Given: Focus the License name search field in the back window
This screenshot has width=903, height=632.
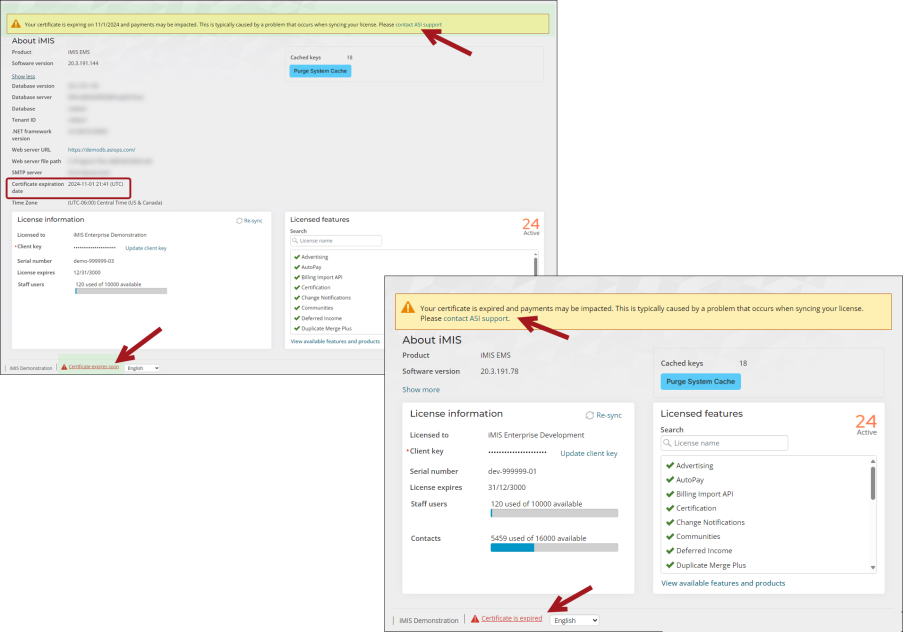Looking at the screenshot, I should point(336,241).
